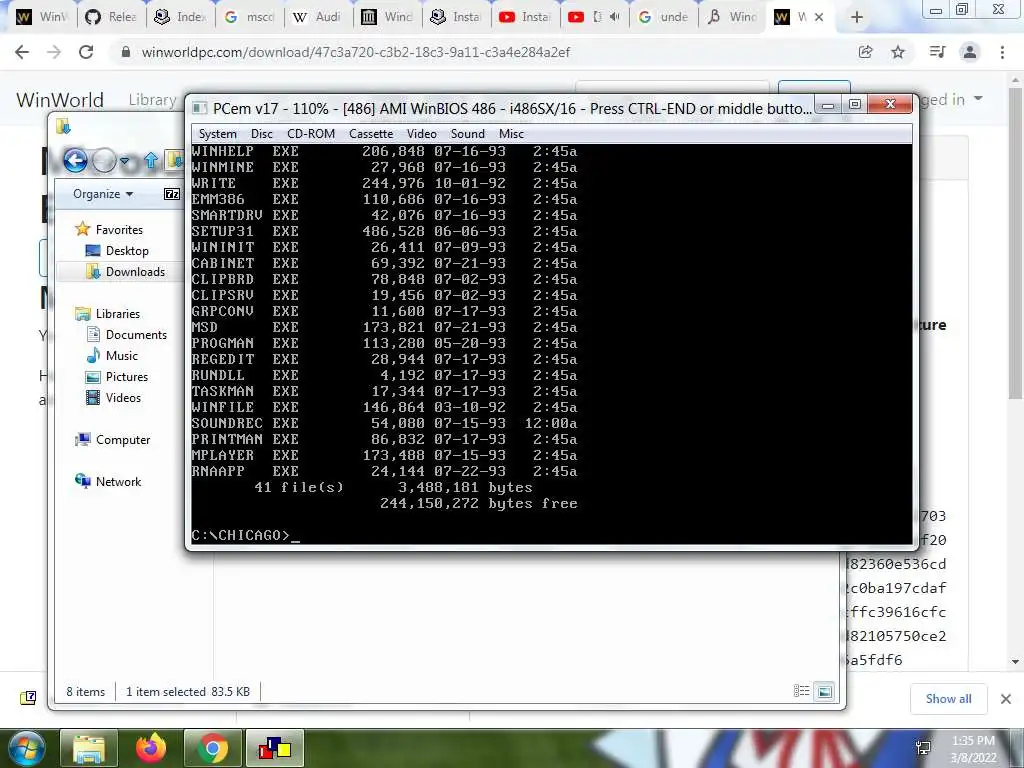Open File Explorer from taskbar
Screen dimensions: 1024x768
click(x=89, y=748)
